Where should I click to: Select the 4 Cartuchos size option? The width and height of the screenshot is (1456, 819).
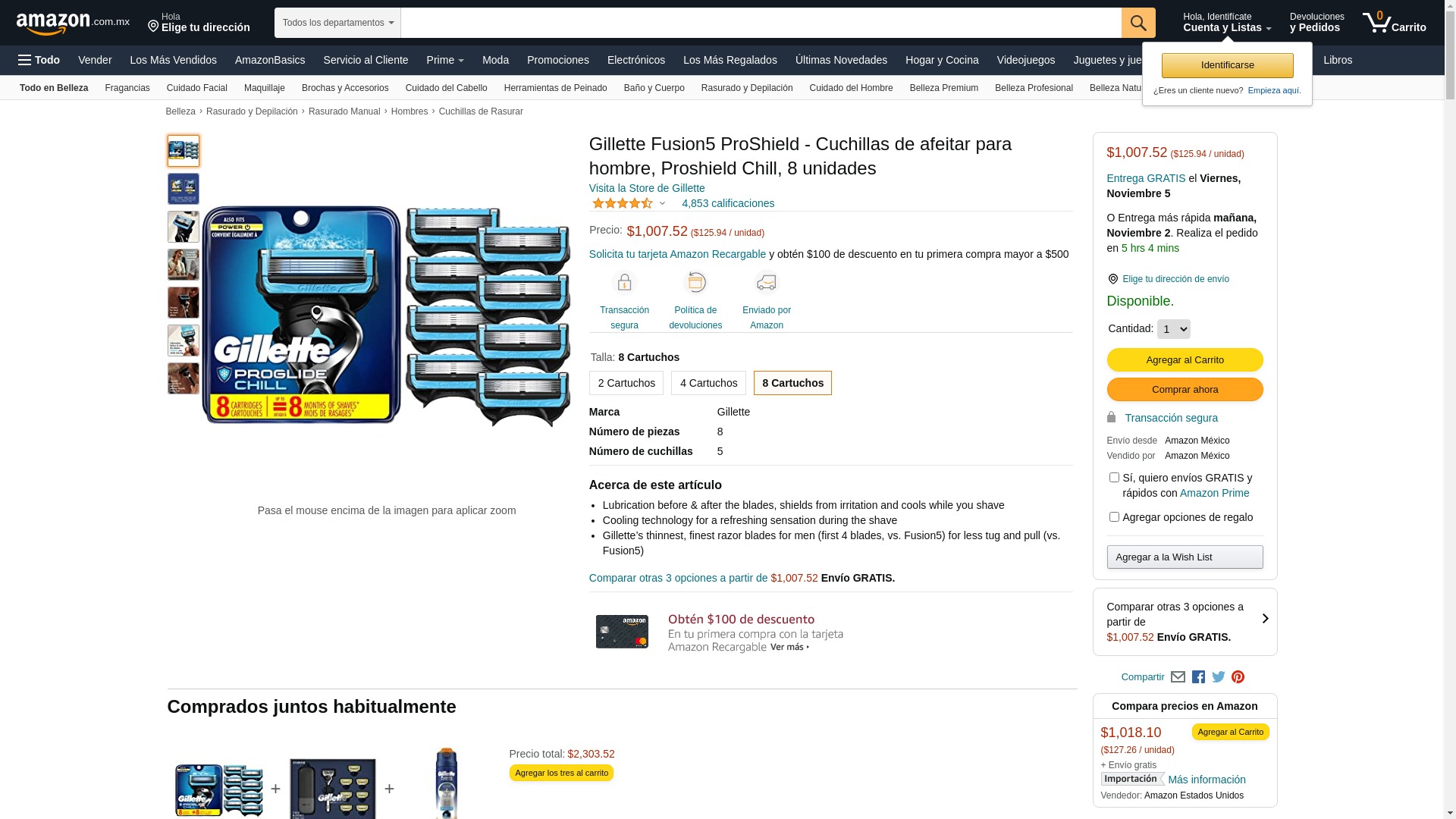708,383
